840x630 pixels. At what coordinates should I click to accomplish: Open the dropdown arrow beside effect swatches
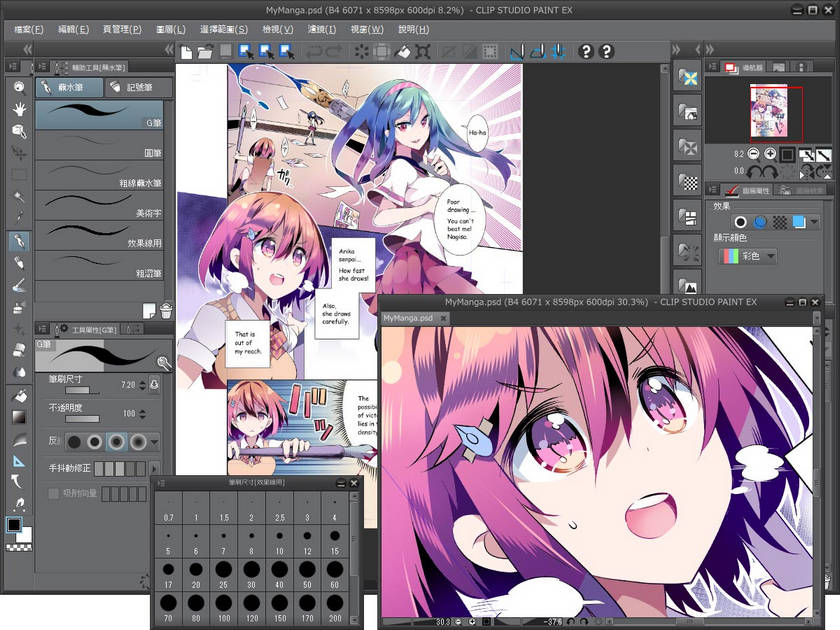814,223
